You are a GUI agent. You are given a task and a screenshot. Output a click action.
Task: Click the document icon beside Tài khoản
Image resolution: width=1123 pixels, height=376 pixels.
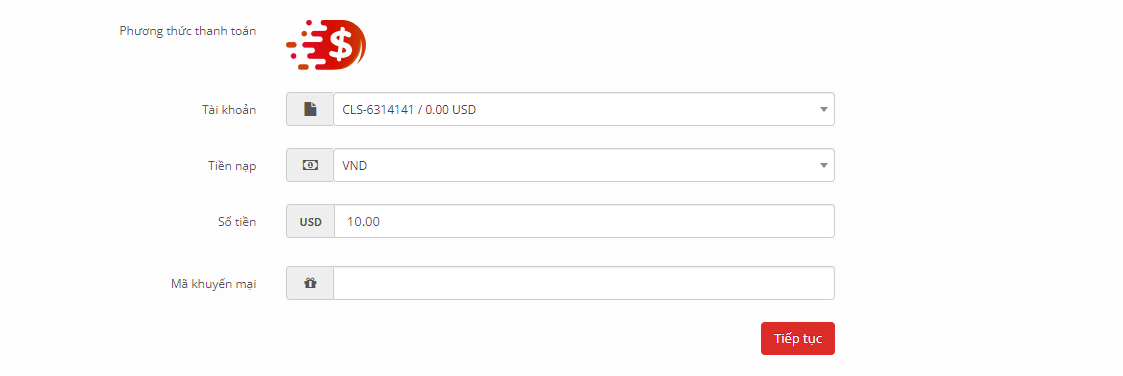(309, 110)
